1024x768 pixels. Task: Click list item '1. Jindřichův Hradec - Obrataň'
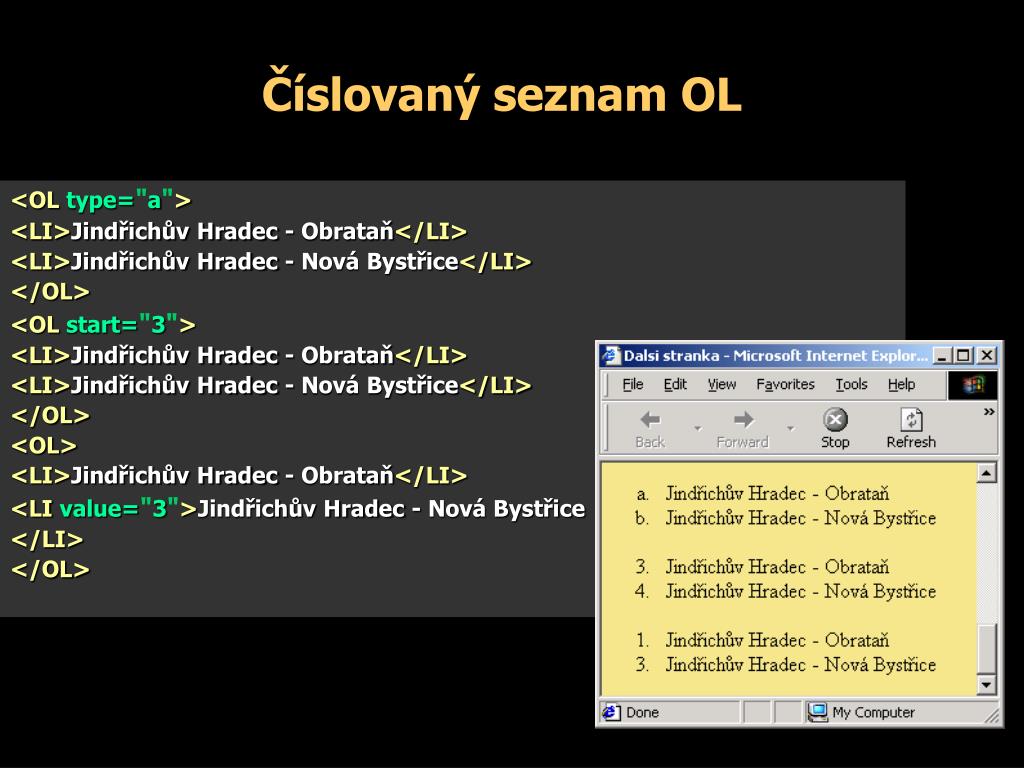[x=763, y=640]
